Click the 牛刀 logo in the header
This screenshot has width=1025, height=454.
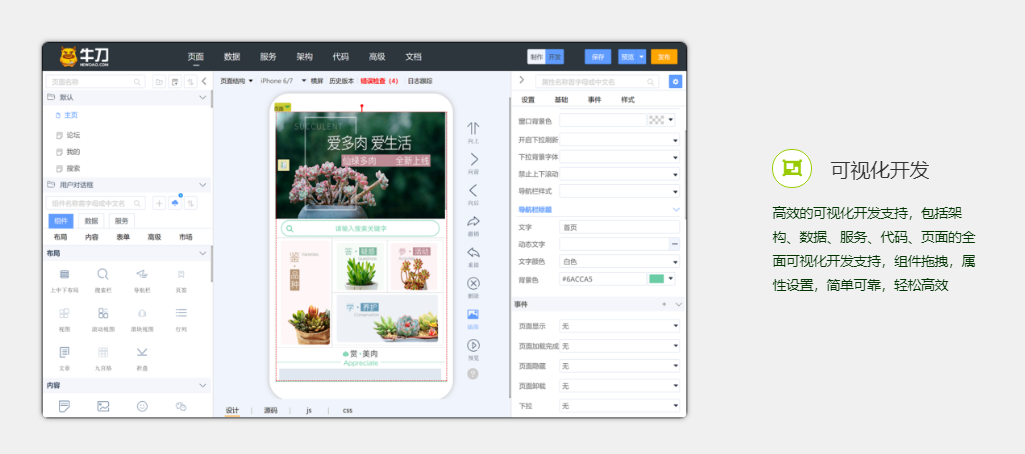[84, 56]
